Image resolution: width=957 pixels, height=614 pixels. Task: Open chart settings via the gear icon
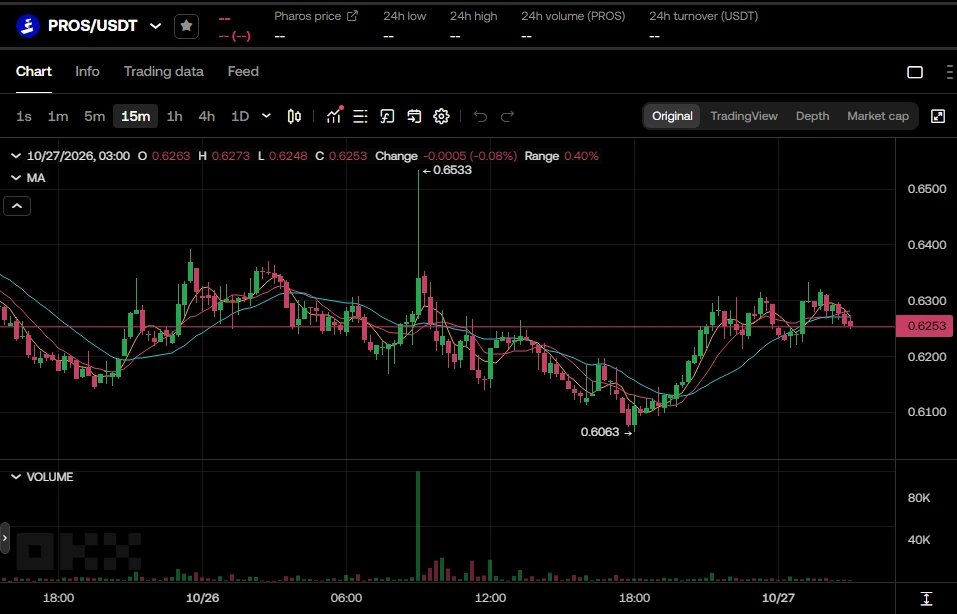coord(441,116)
